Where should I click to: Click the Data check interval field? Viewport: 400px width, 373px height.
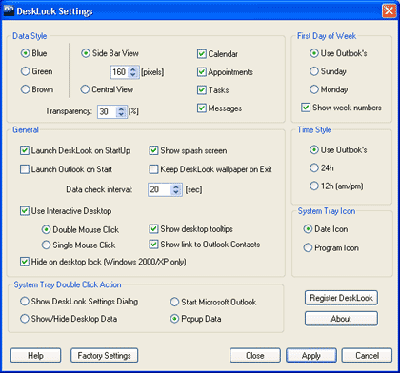tap(159, 190)
